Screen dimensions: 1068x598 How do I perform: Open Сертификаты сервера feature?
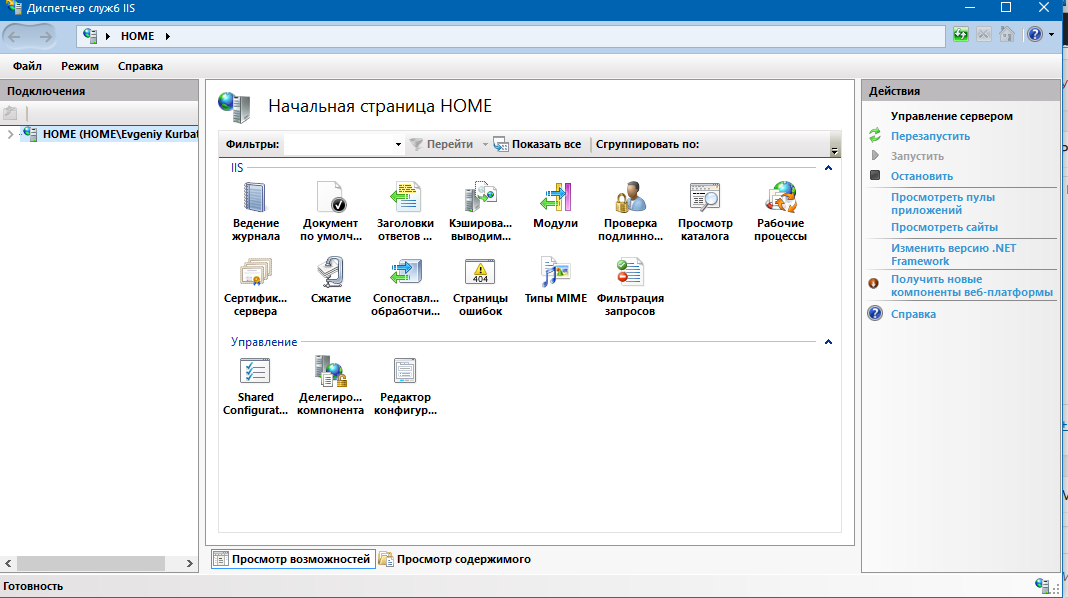255,286
